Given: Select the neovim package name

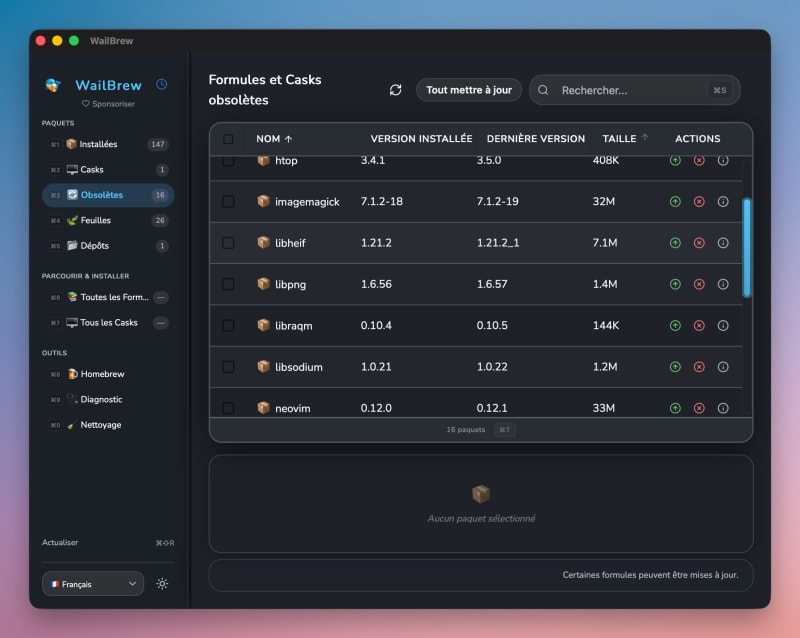Looking at the screenshot, I should click(x=293, y=408).
